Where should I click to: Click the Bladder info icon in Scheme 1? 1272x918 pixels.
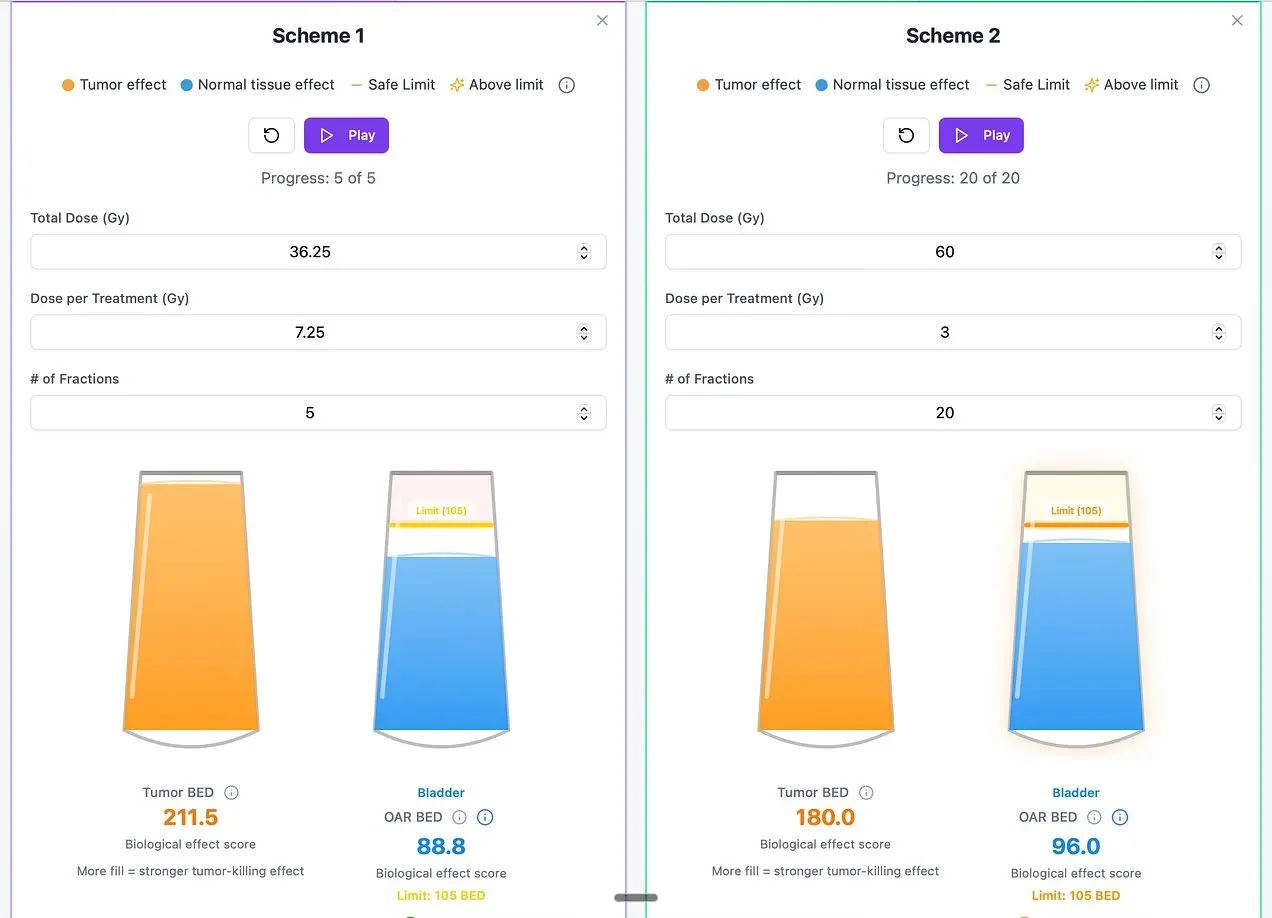click(485, 817)
